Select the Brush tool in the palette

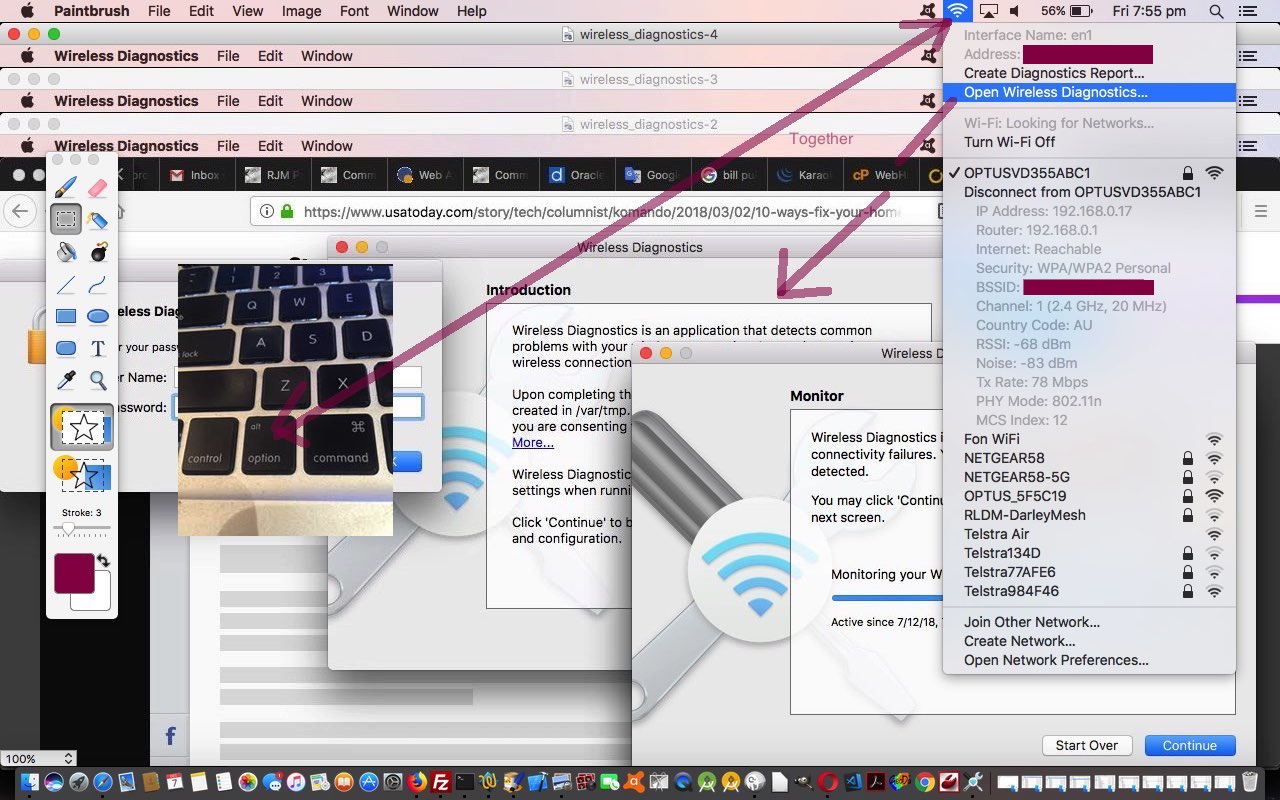tap(66, 187)
